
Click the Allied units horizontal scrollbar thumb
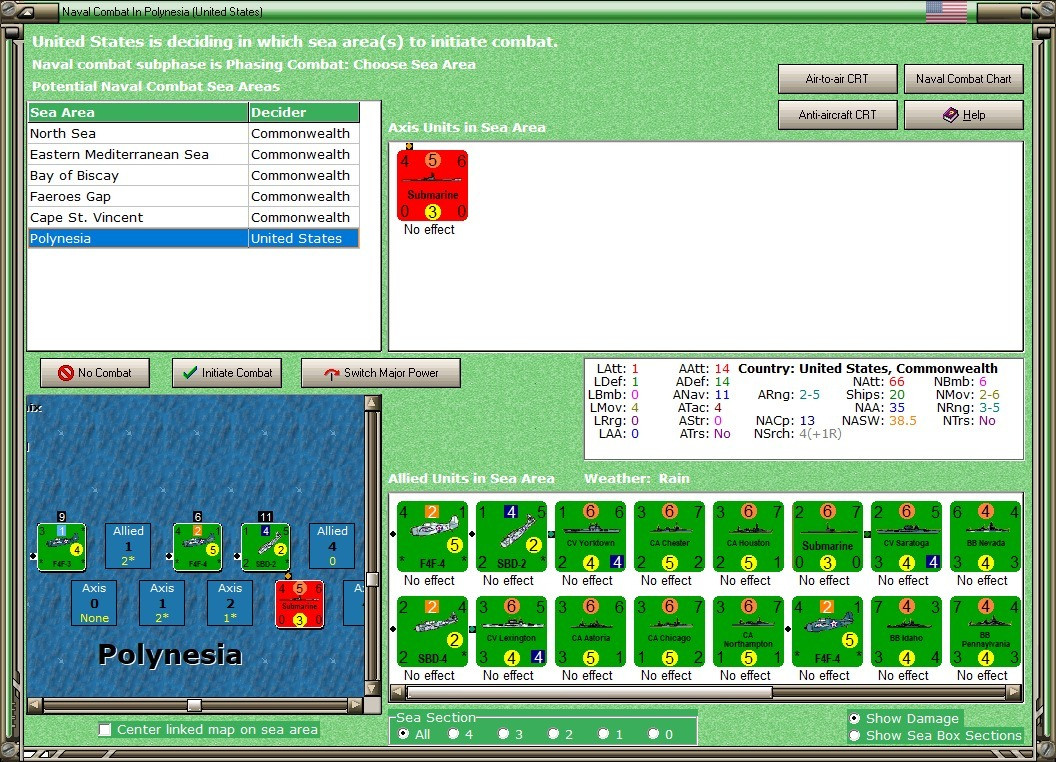point(589,692)
